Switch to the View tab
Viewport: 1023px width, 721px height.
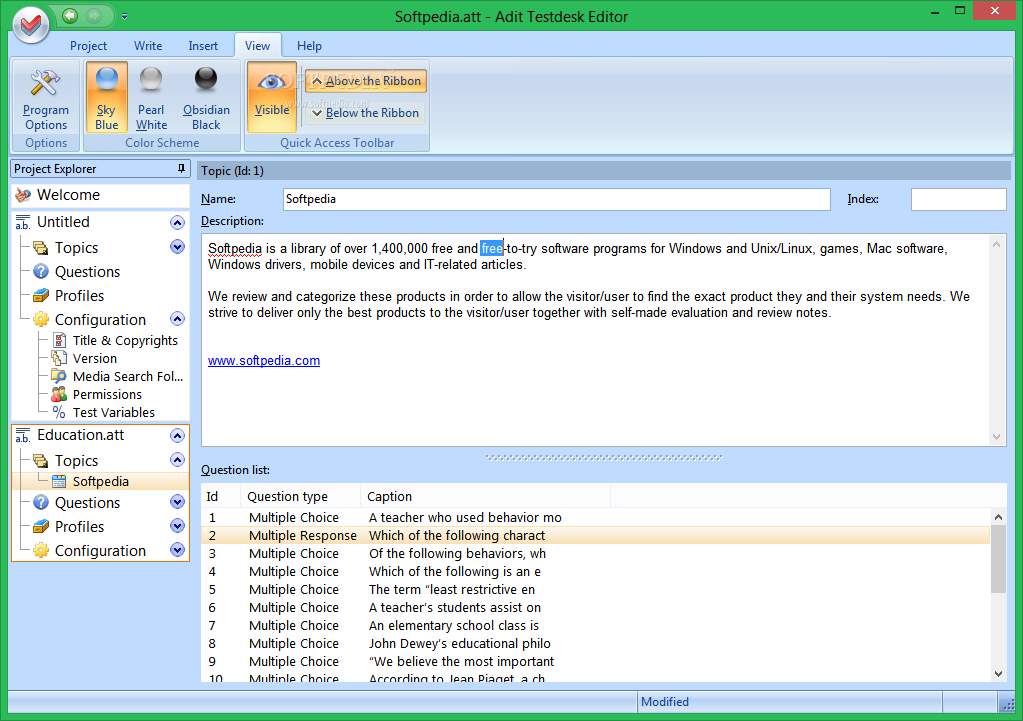click(x=257, y=46)
